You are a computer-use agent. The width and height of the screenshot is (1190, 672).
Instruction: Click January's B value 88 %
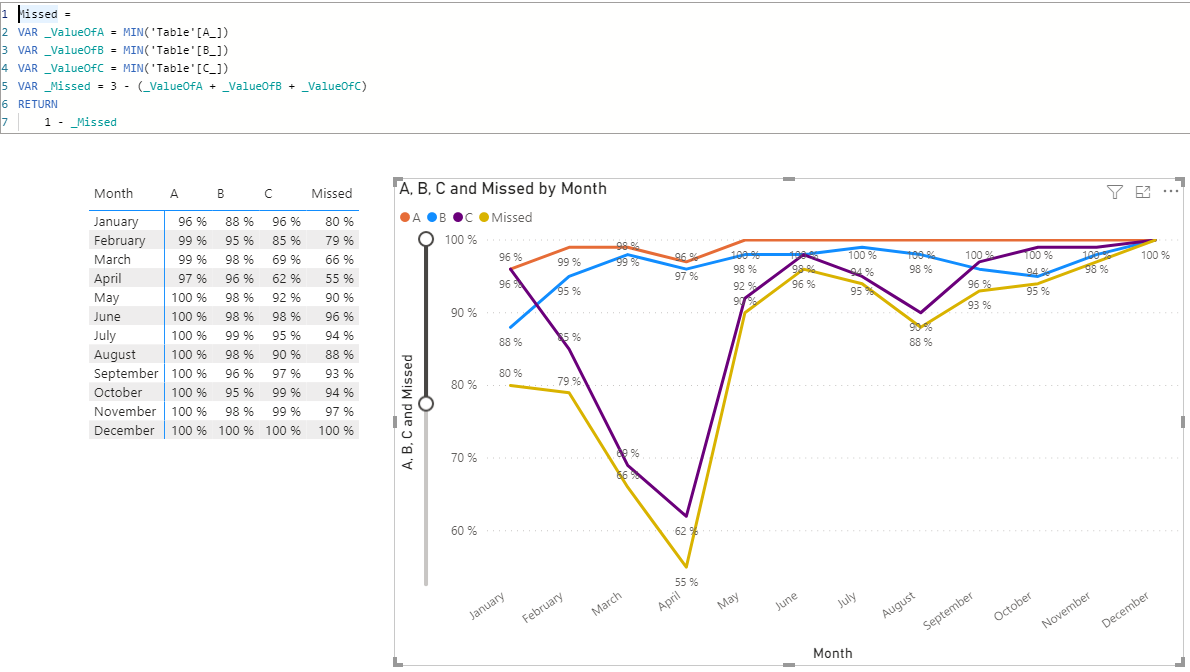(x=239, y=222)
